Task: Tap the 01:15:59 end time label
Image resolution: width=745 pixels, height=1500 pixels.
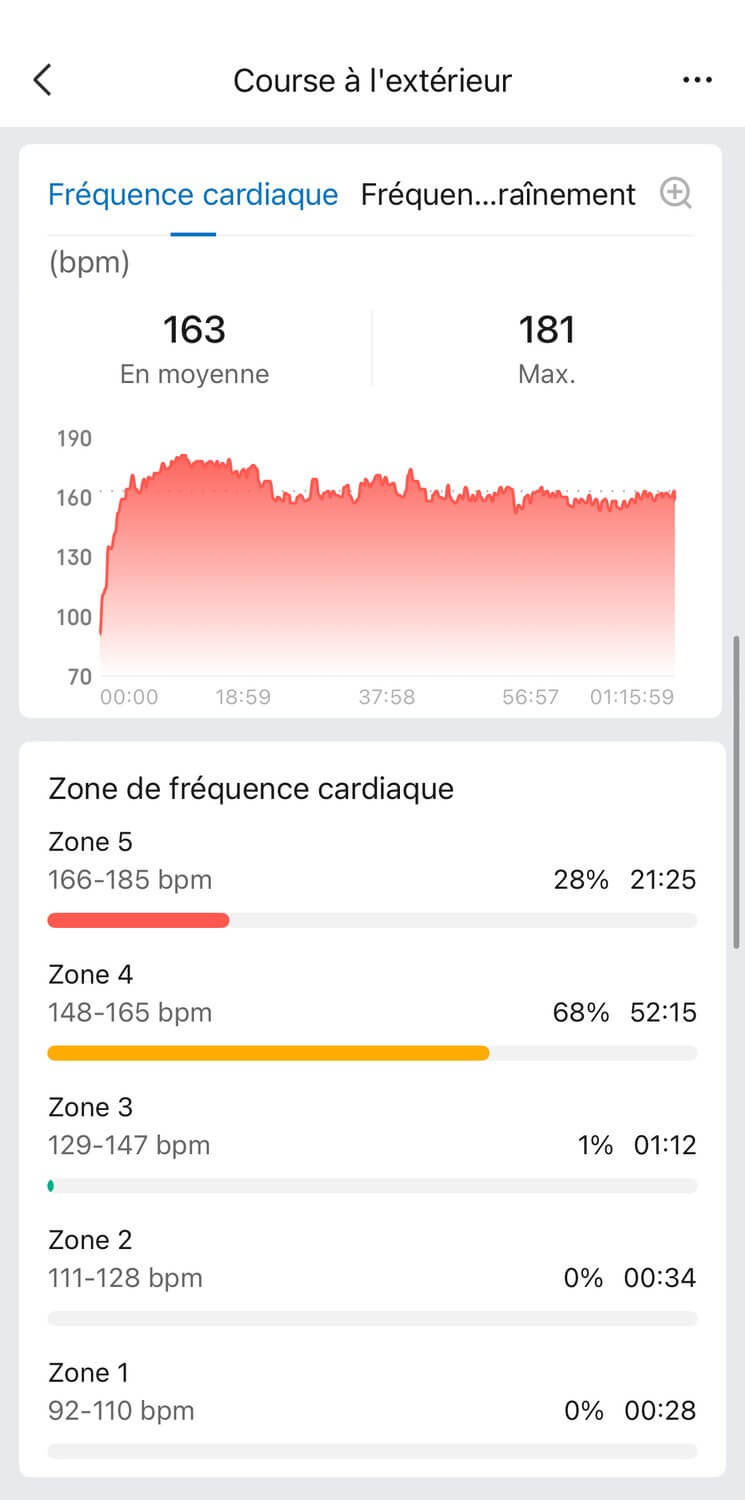Action: [x=631, y=697]
